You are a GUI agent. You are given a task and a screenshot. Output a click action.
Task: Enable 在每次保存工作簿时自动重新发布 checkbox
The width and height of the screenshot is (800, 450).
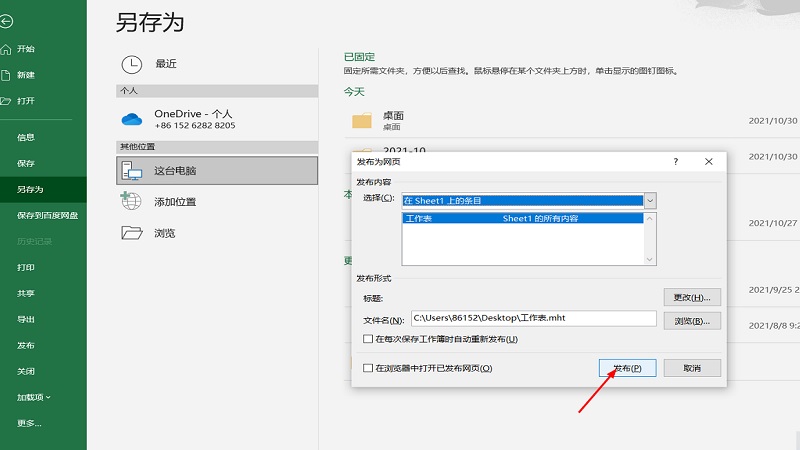368,340
